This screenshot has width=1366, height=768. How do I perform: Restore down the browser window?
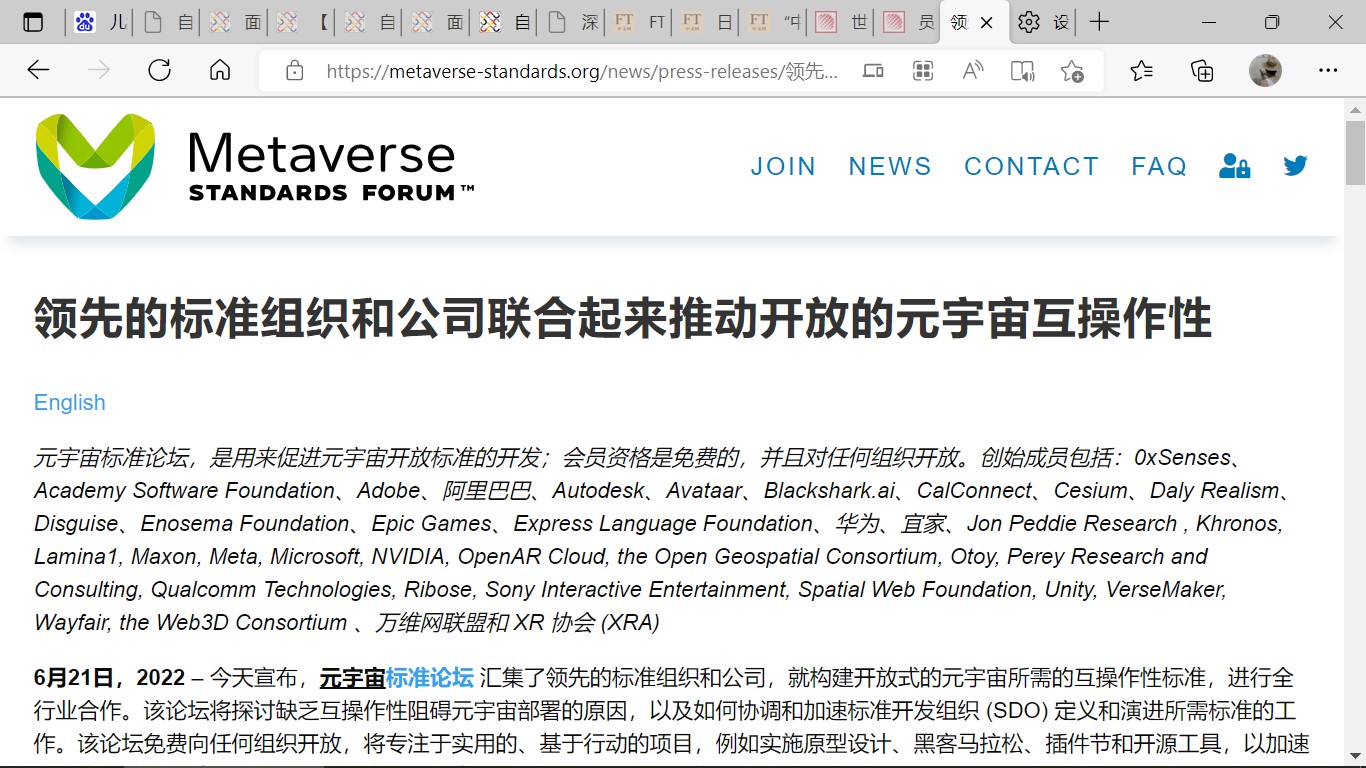pos(1272,22)
